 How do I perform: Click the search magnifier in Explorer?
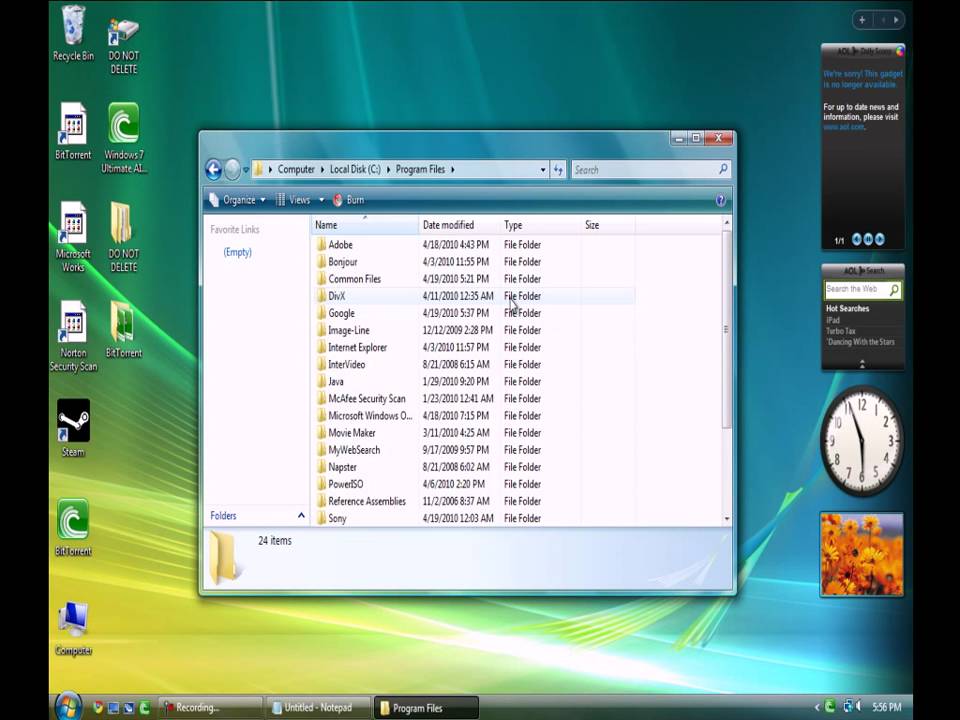(x=723, y=169)
